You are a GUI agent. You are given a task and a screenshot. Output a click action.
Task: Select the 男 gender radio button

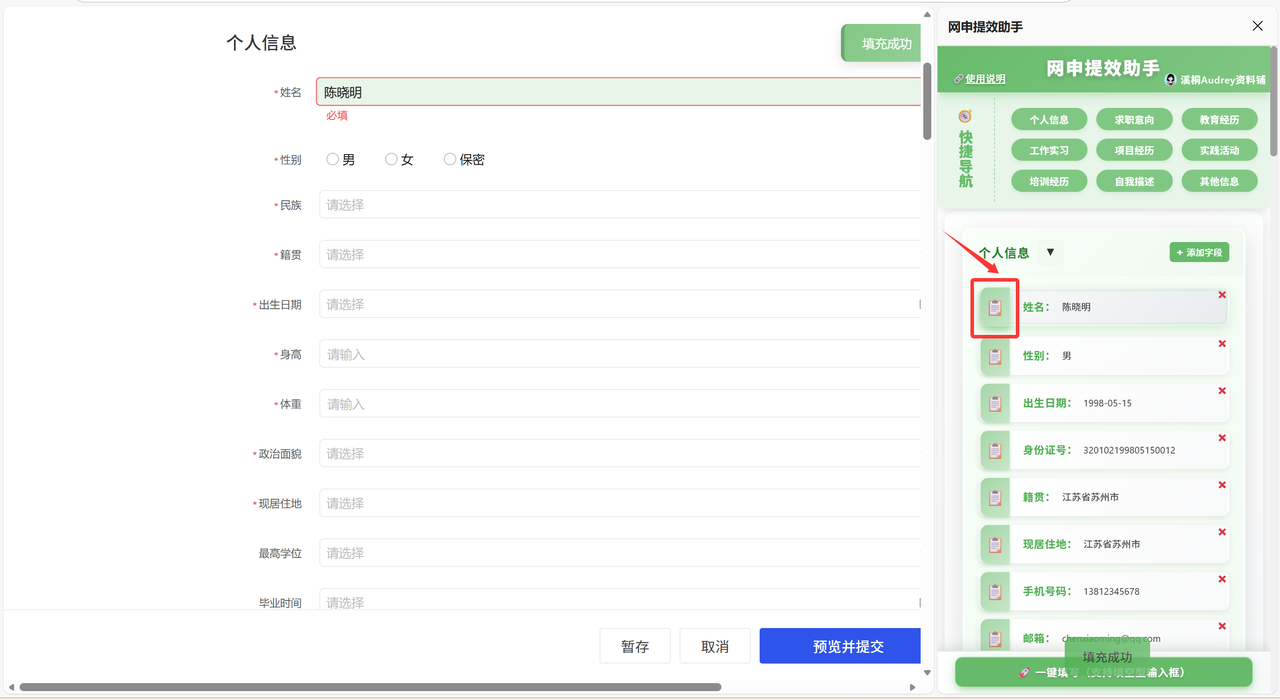point(332,158)
